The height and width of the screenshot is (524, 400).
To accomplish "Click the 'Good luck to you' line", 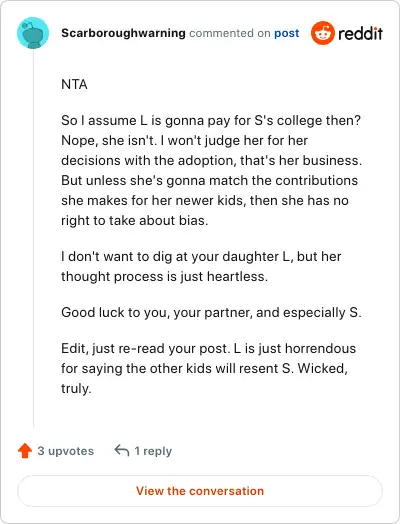I will [211, 312].
